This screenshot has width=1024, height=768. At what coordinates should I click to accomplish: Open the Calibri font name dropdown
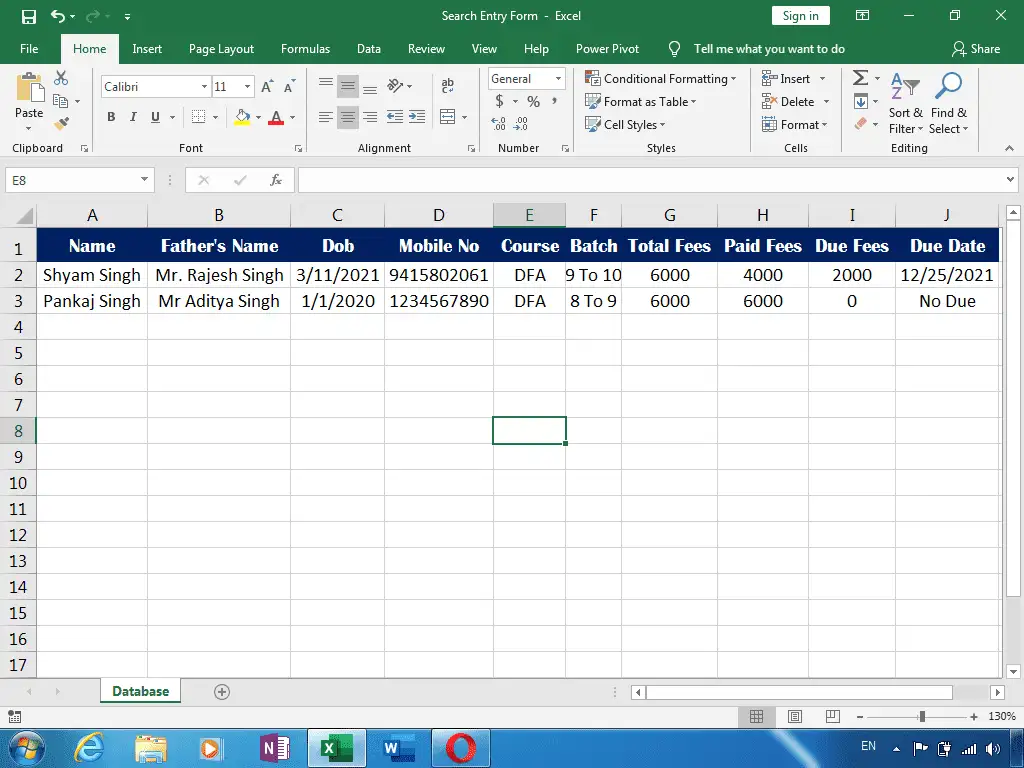204,86
